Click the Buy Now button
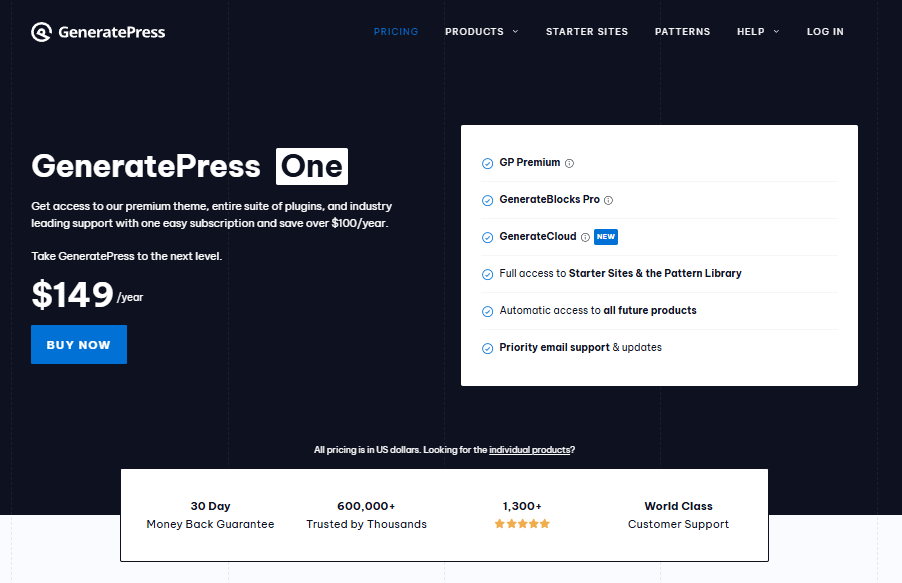 coord(79,344)
